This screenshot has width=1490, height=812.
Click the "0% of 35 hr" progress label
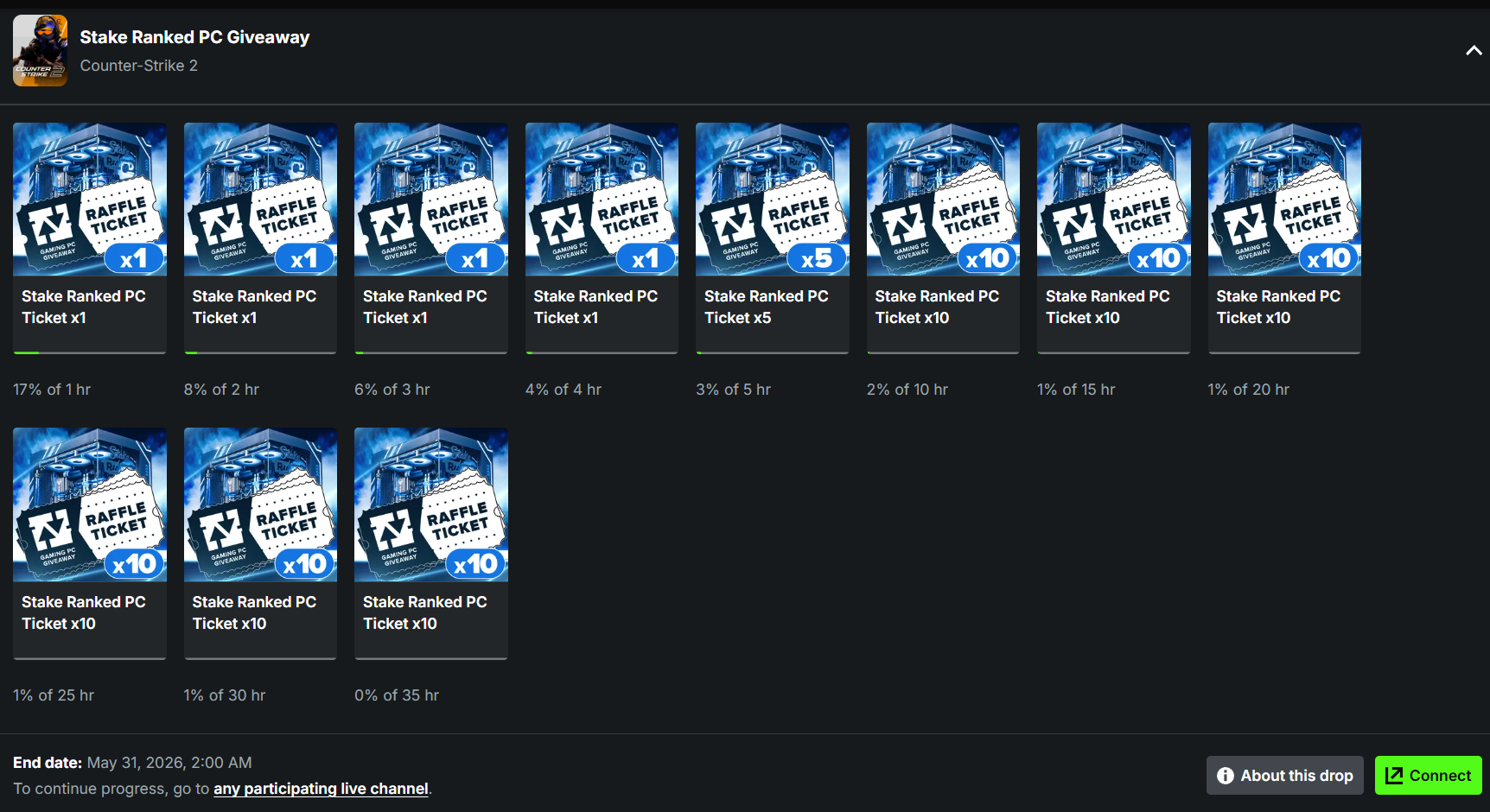397,695
